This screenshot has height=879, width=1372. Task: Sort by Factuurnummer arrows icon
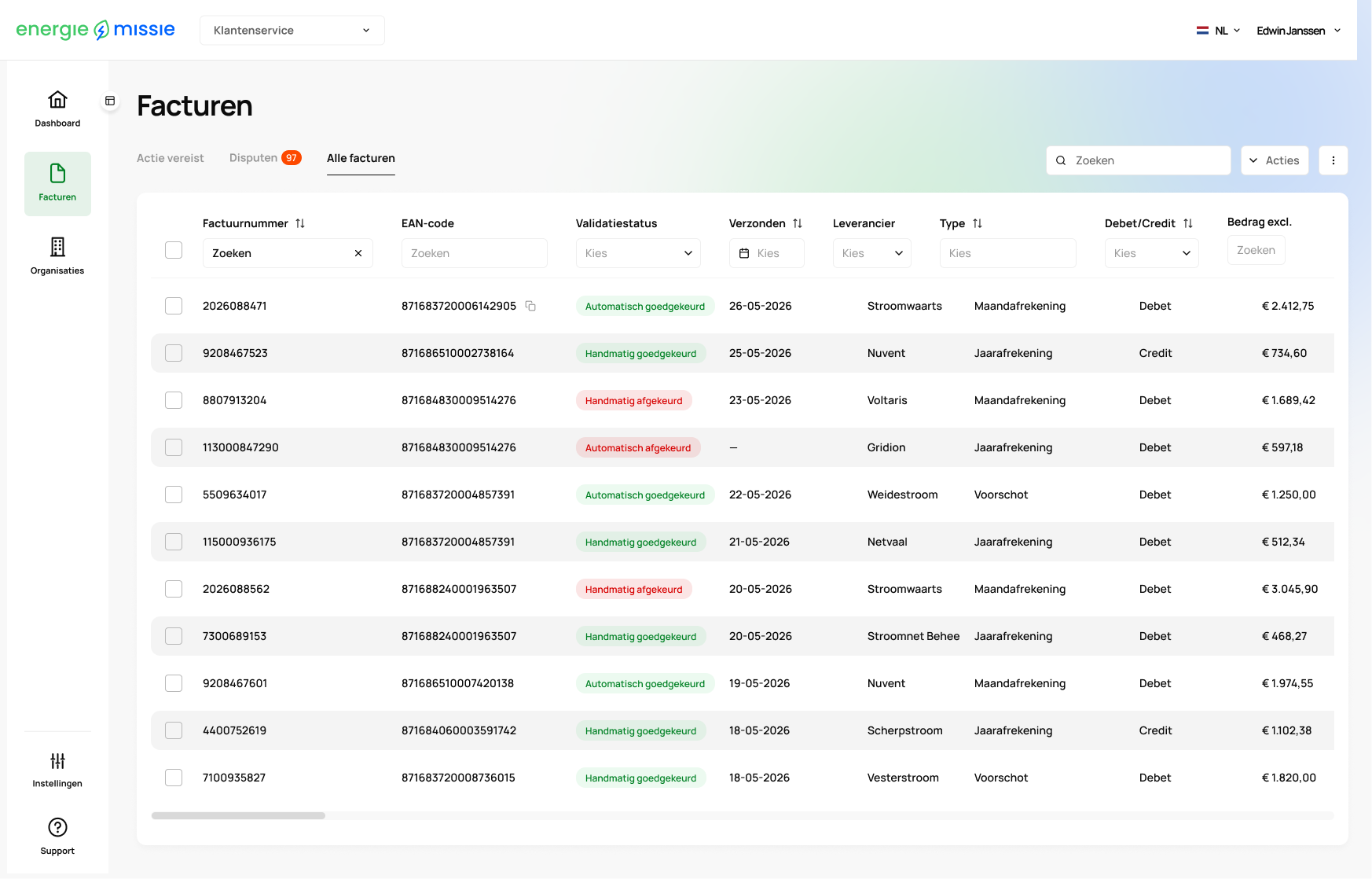pos(300,223)
